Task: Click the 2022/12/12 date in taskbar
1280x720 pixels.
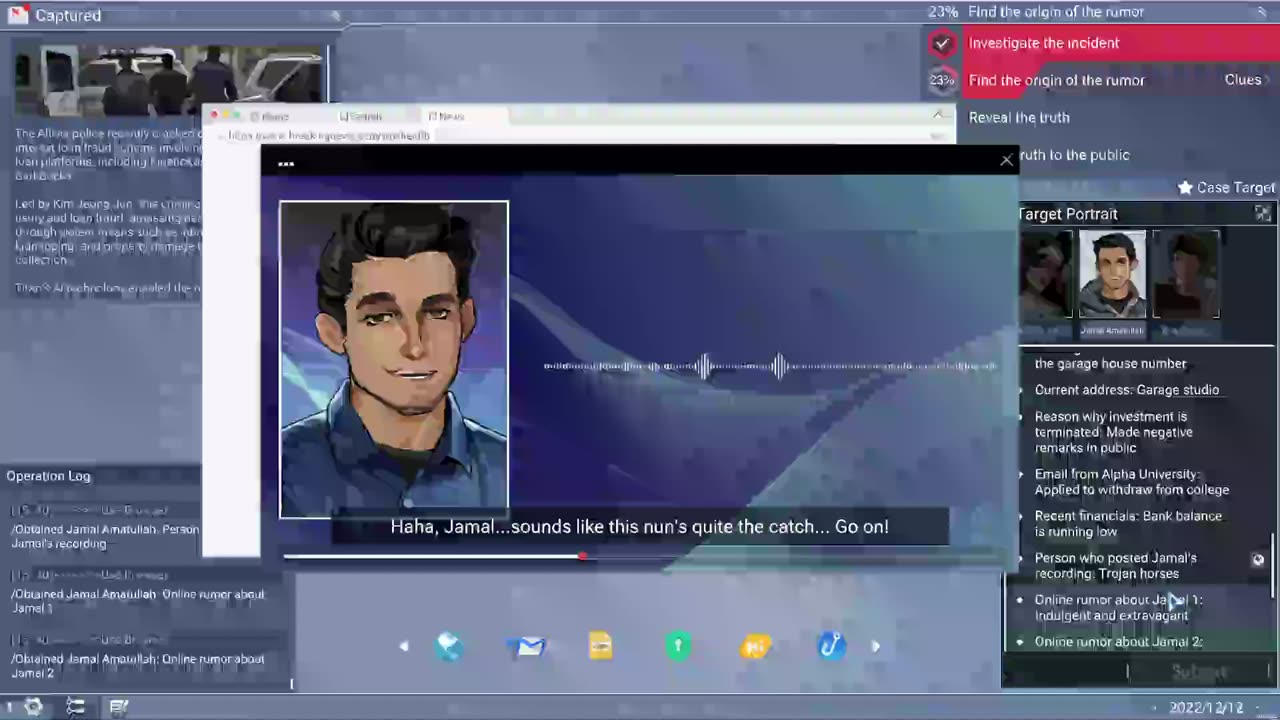Action: (1206, 707)
